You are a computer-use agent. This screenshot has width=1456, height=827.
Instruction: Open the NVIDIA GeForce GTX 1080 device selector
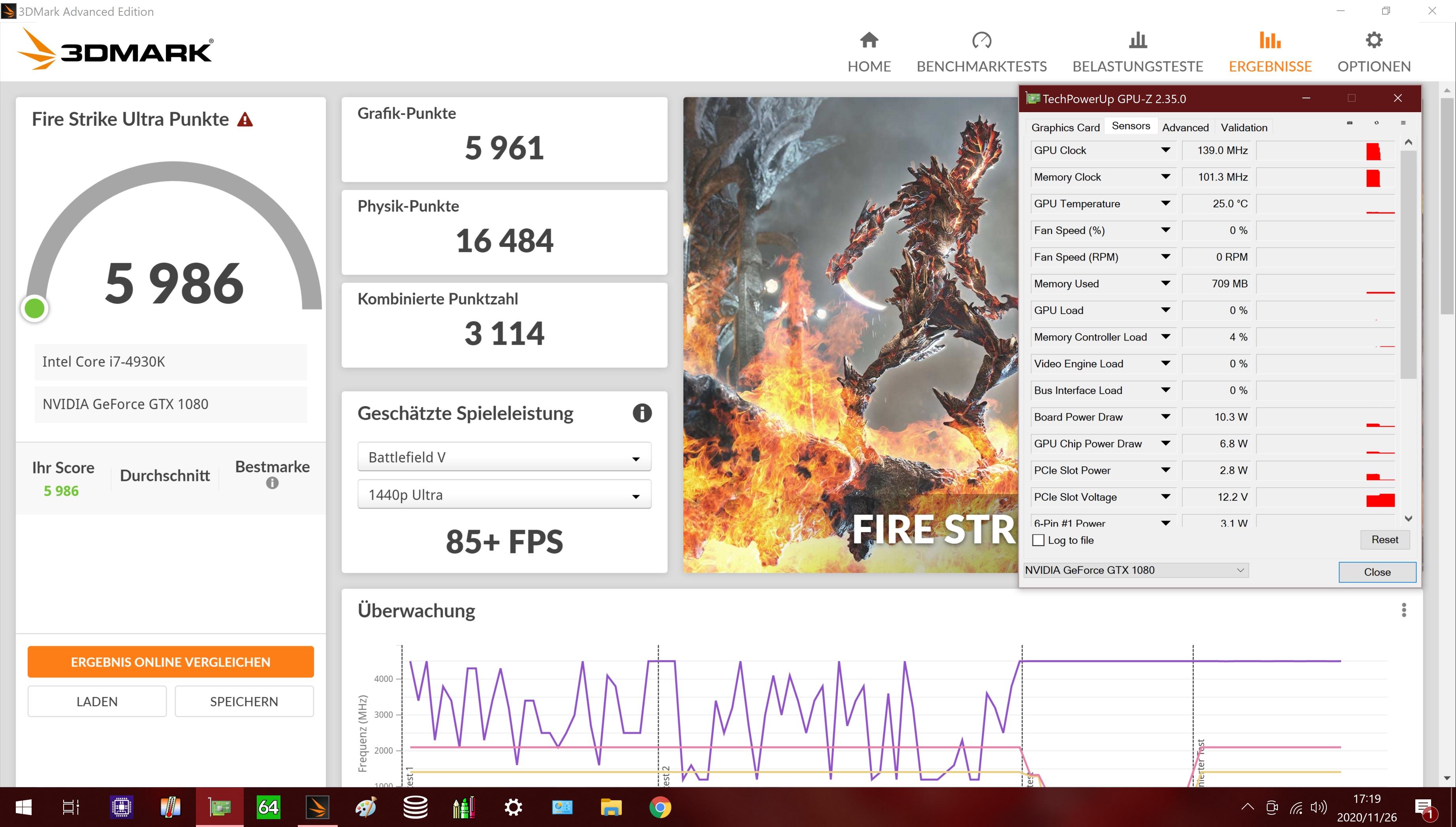(x=1136, y=570)
